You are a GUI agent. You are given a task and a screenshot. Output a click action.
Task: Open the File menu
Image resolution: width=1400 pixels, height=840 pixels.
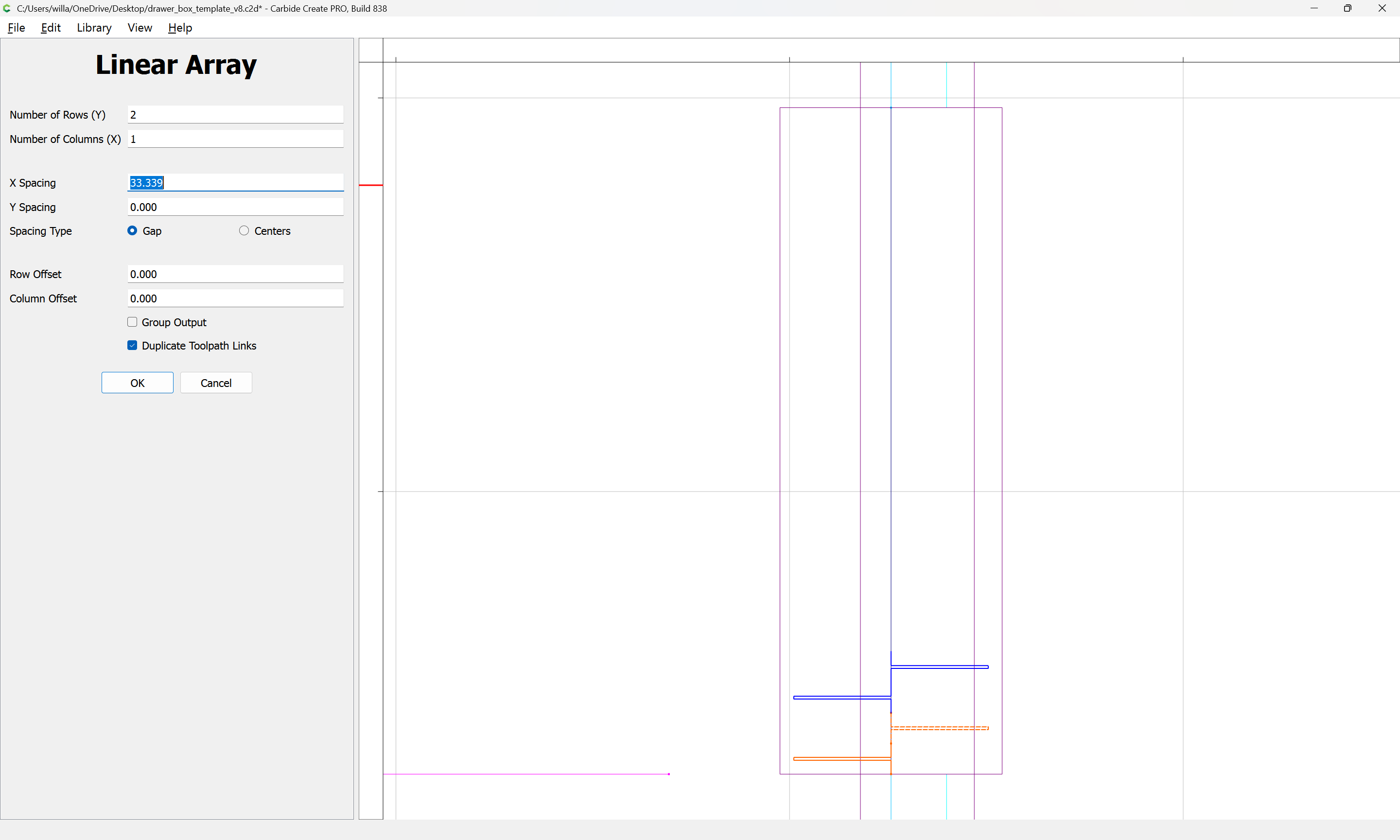[17, 28]
